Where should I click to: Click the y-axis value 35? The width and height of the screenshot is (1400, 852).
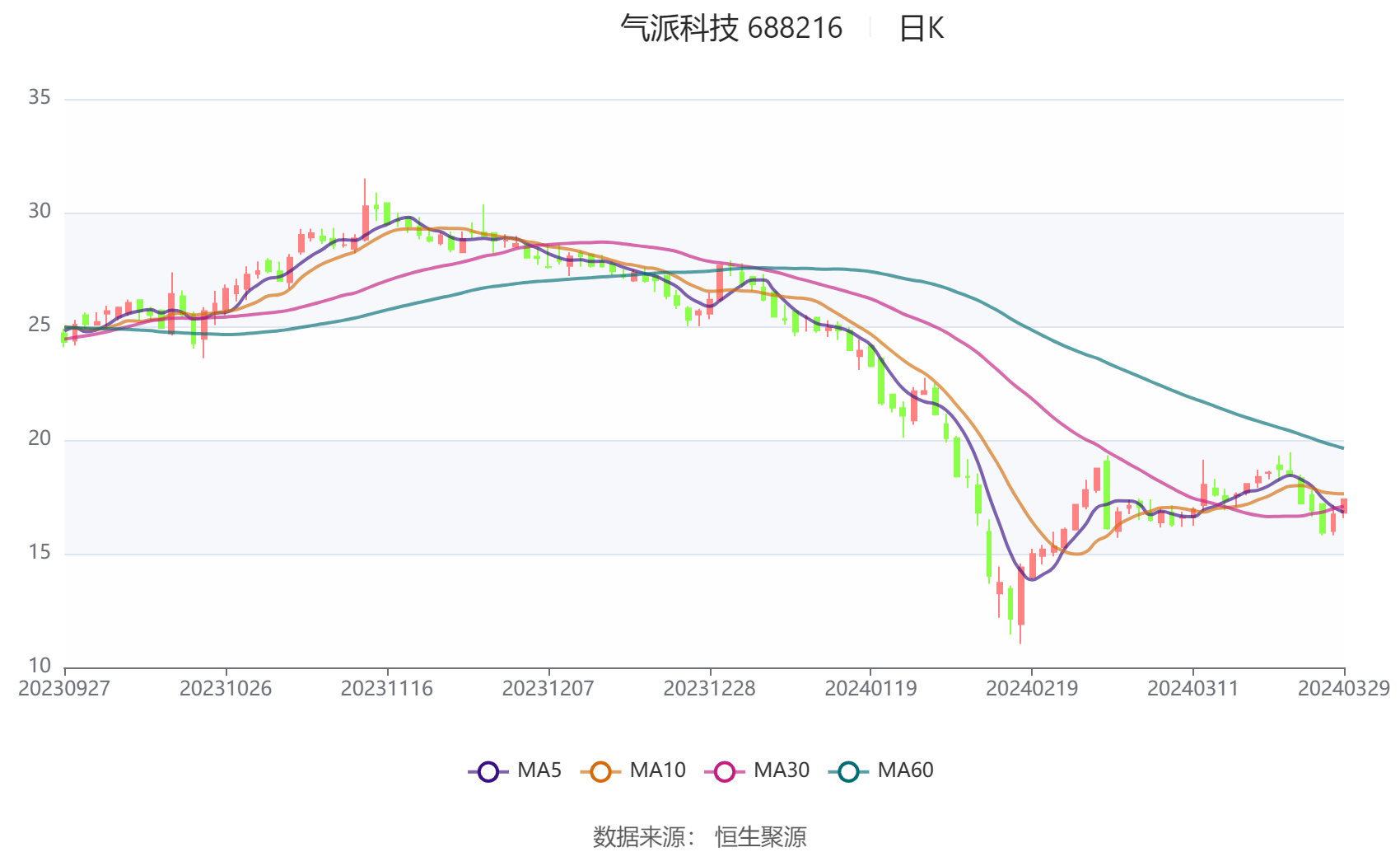(x=40, y=97)
